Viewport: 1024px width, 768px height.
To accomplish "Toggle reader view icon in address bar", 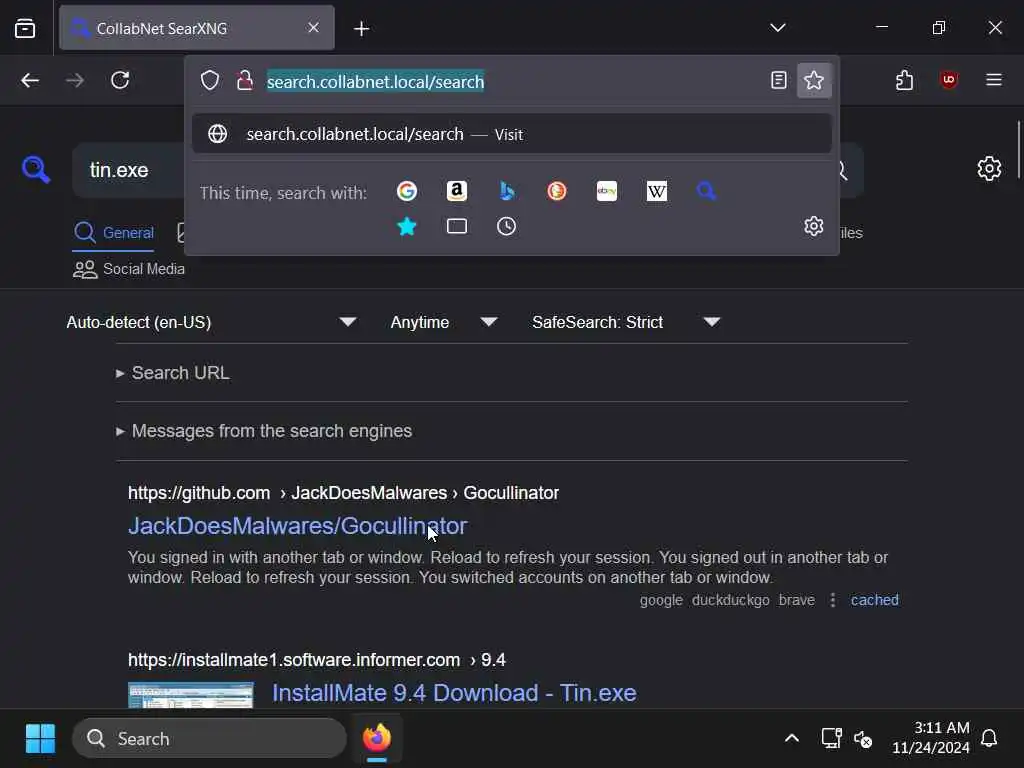I will (x=778, y=80).
